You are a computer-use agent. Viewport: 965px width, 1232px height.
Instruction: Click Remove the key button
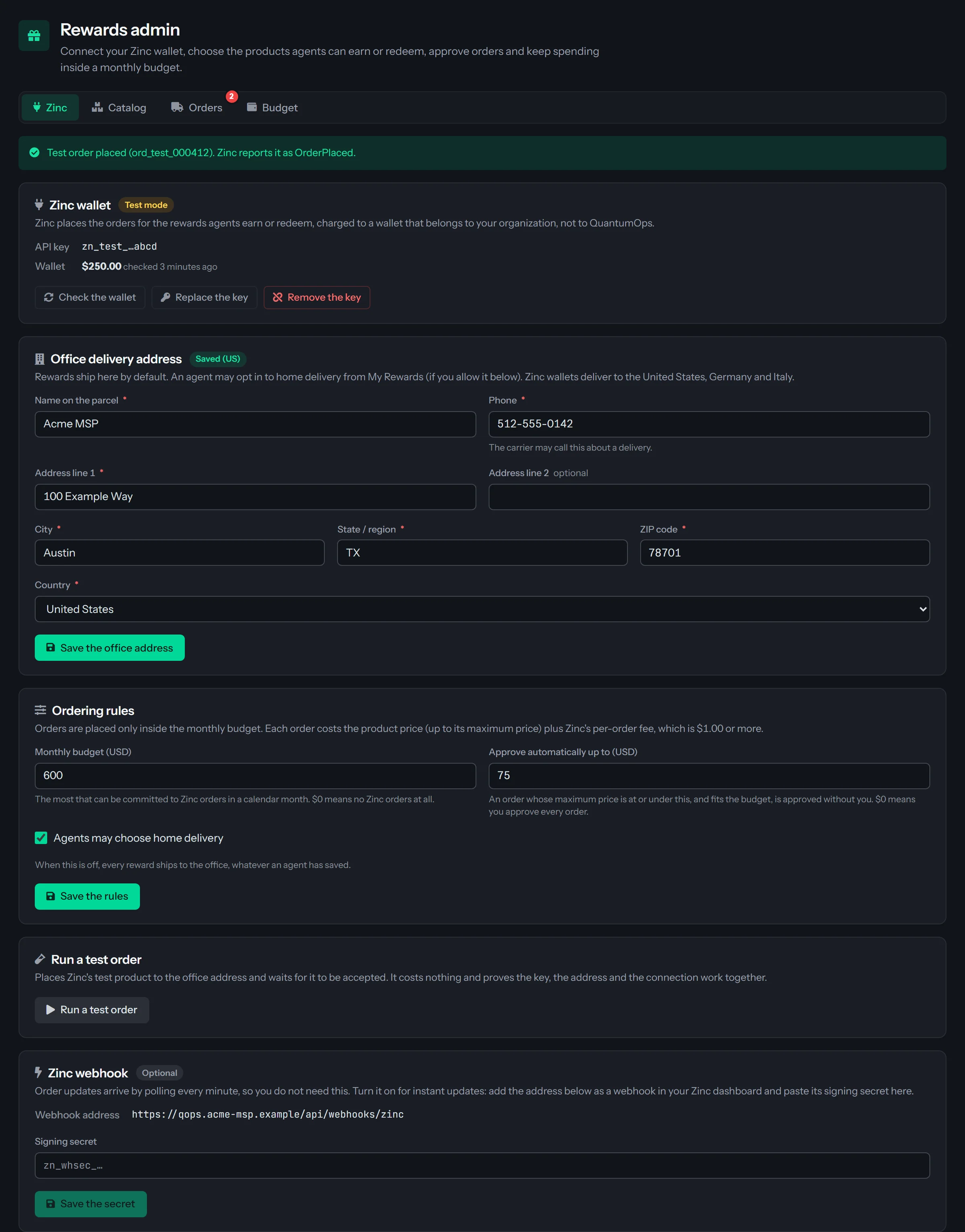tap(317, 297)
